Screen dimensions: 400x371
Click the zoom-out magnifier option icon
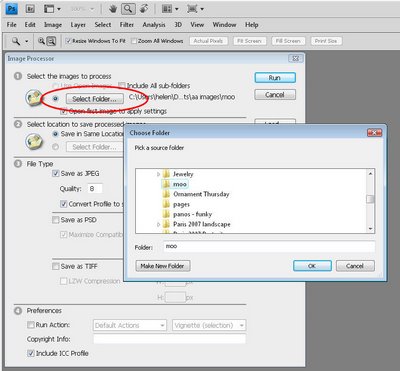(51, 41)
